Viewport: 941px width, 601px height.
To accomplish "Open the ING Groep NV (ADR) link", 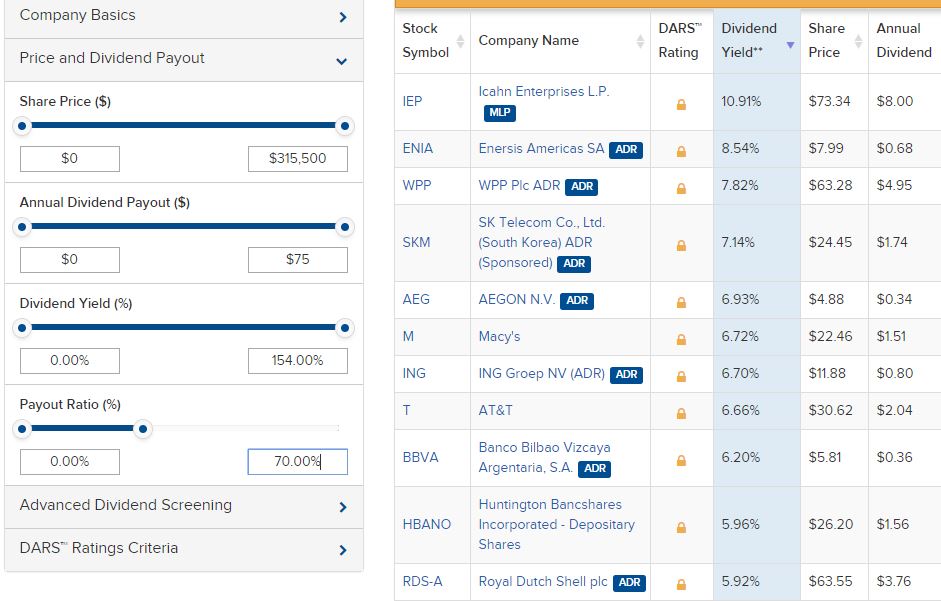I will click(542, 373).
